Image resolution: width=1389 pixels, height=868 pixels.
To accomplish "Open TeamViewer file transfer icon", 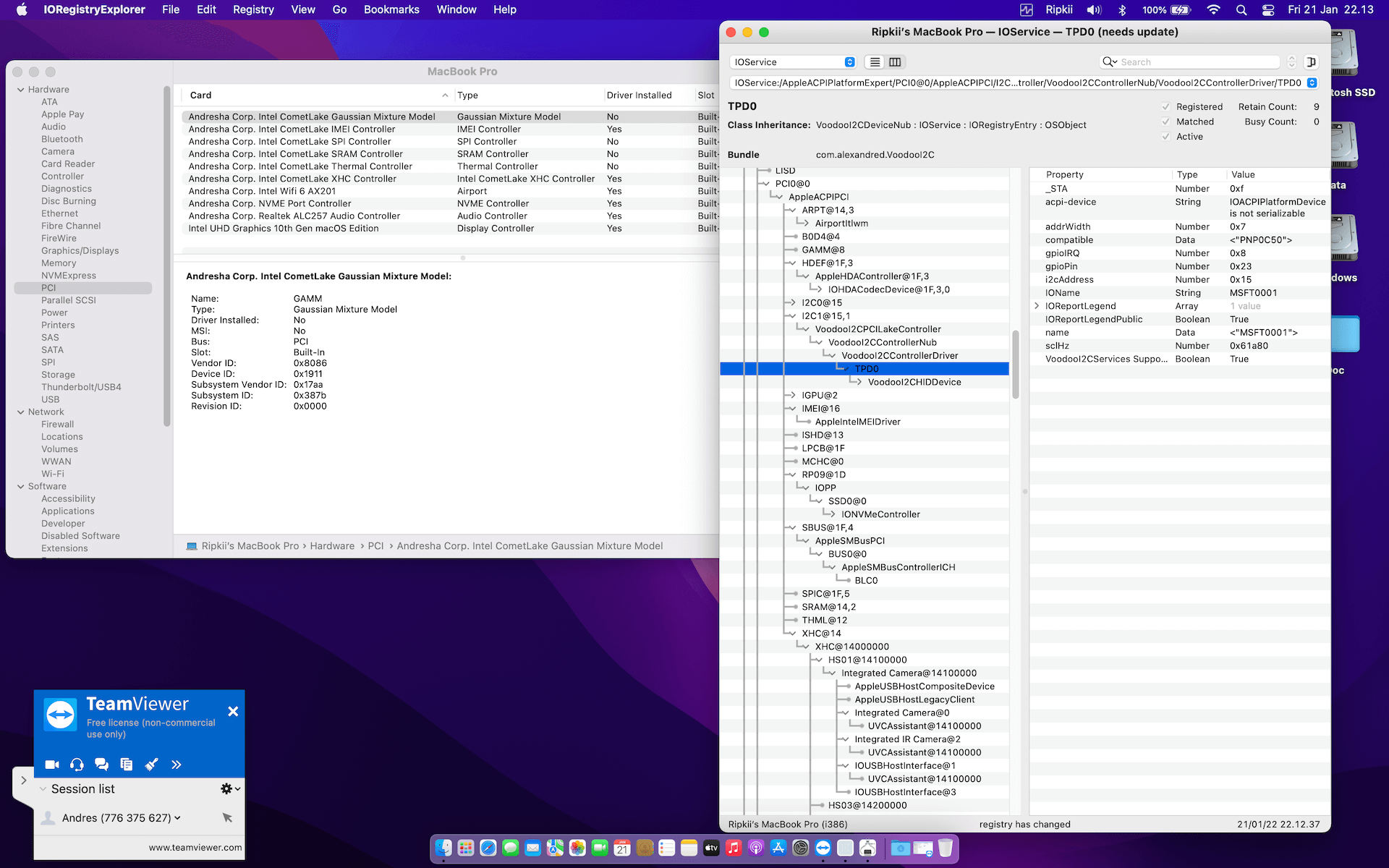I will [x=127, y=765].
